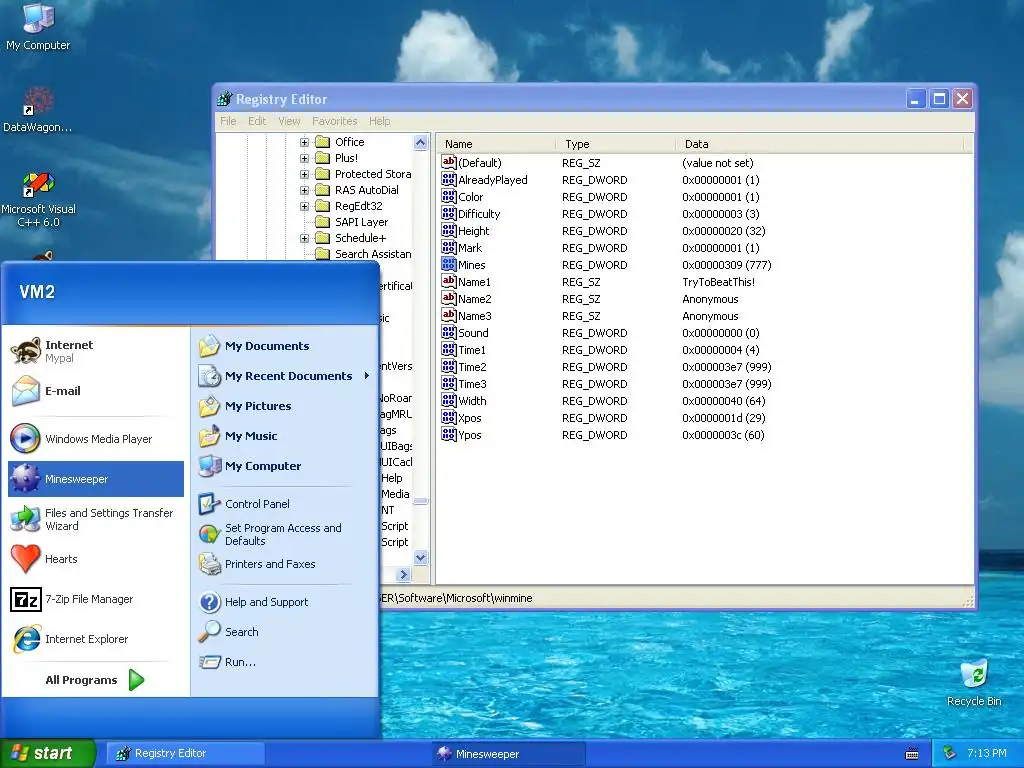
Task: Open Set Program Access and Defaults
Action: click(284, 534)
